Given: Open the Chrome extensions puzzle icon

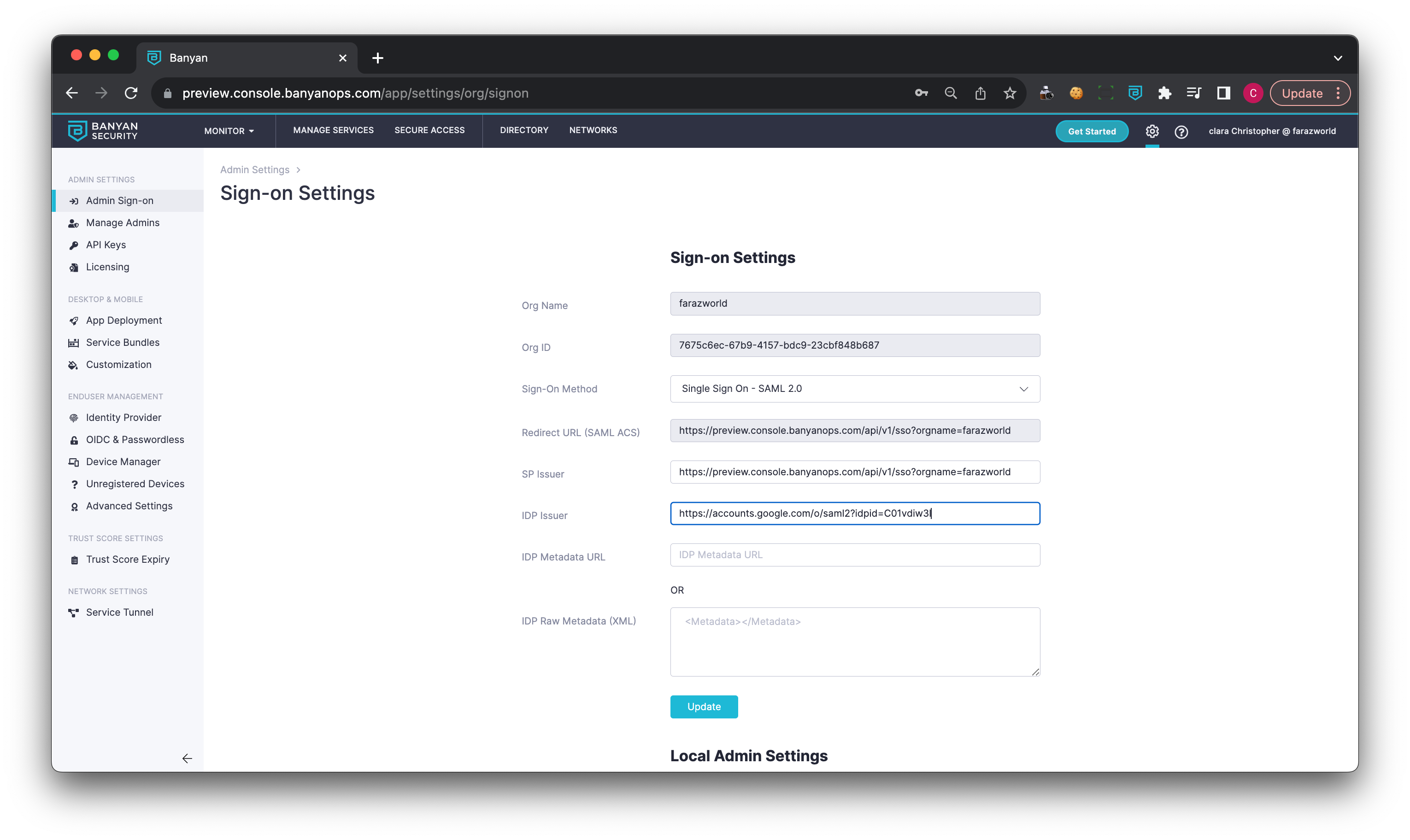Looking at the screenshot, I should tap(1164, 93).
